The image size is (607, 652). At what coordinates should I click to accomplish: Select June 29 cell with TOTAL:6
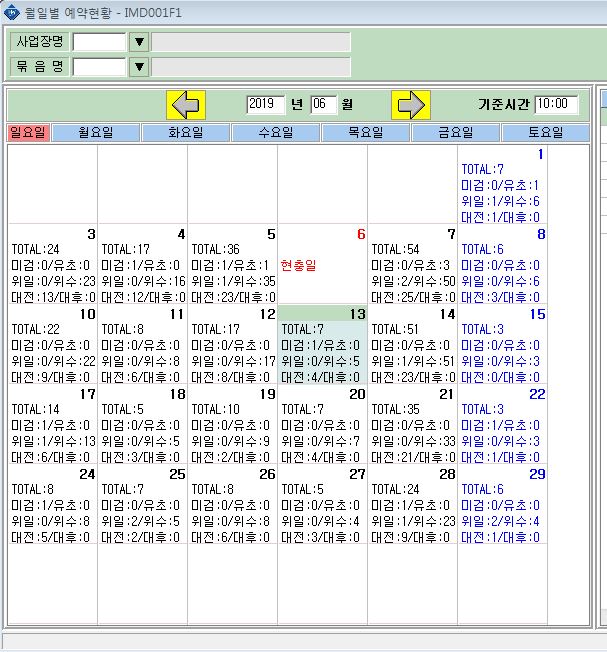click(x=502, y=504)
